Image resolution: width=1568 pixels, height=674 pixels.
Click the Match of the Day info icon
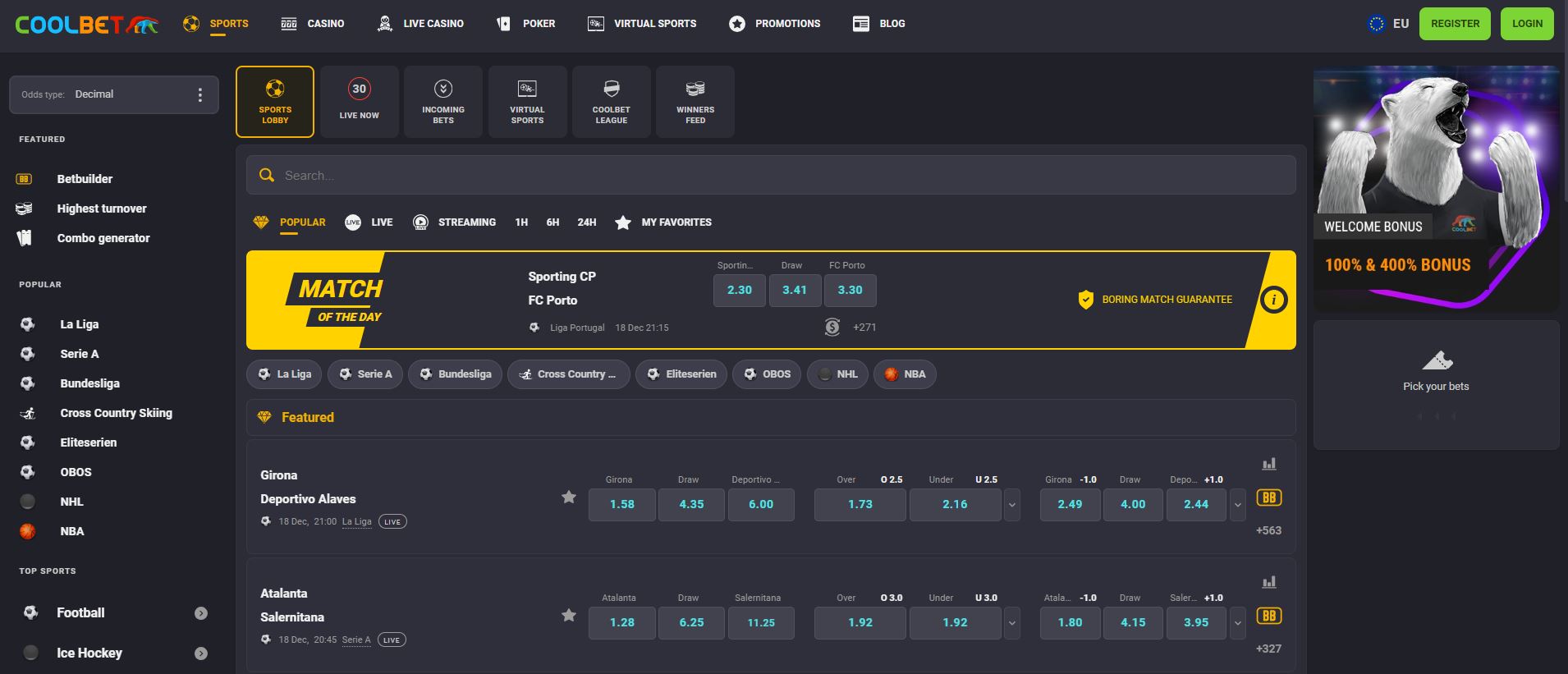[1273, 300]
